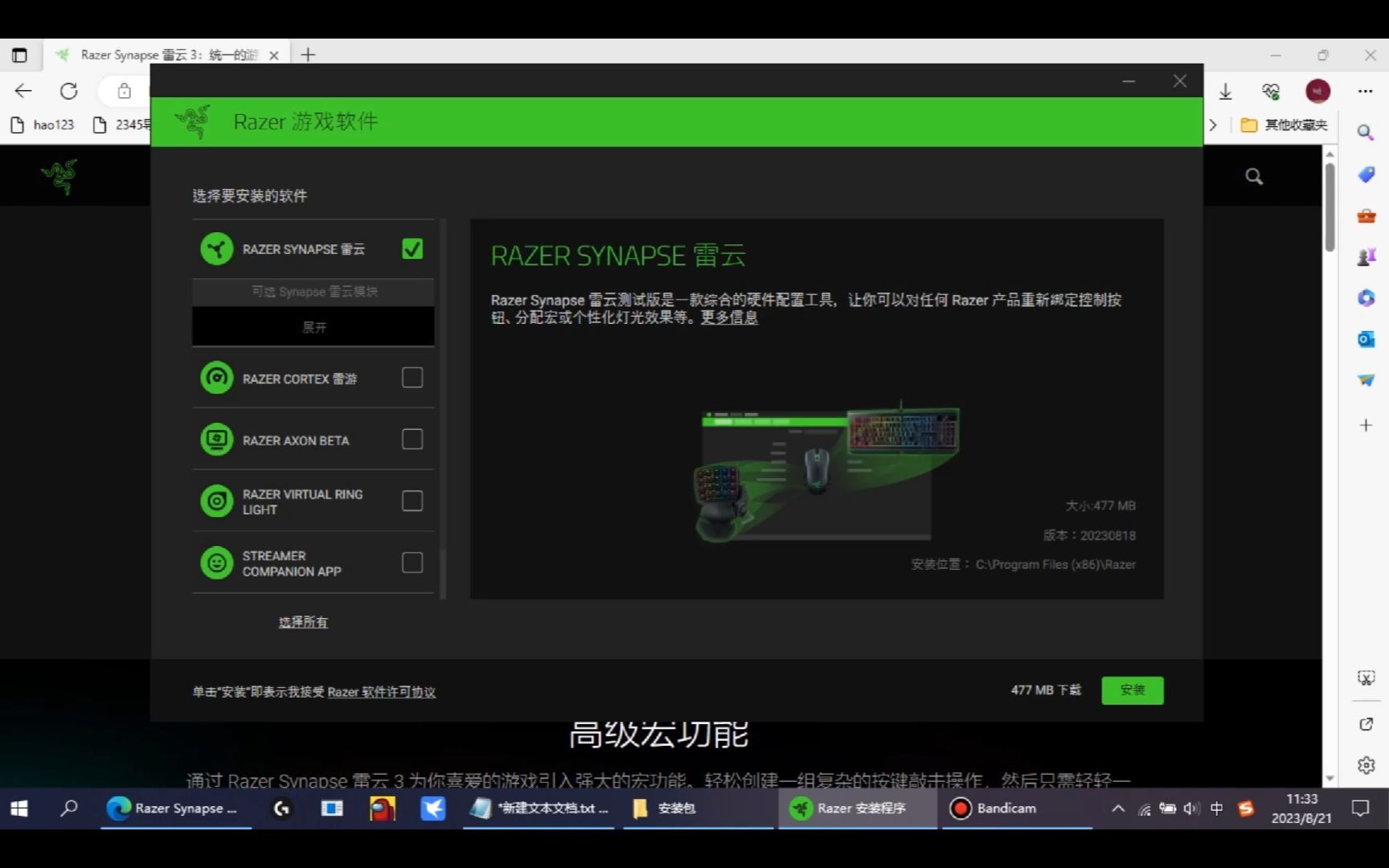
Task: Refresh the browser page
Action: tap(69, 91)
